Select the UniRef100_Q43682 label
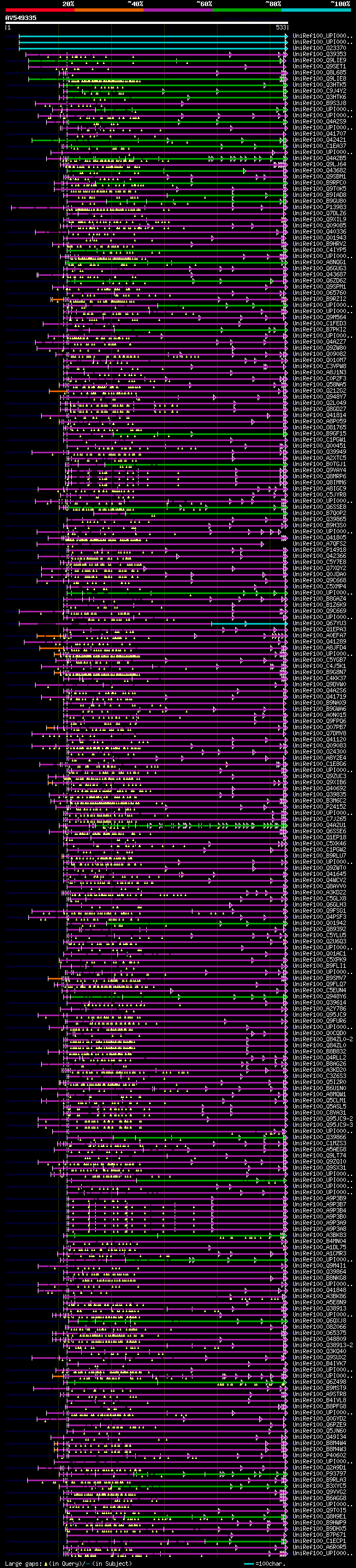 click(x=319, y=170)
